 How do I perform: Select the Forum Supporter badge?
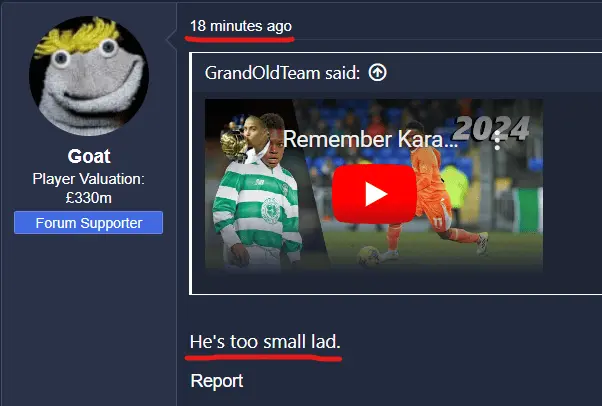click(x=89, y=223)
